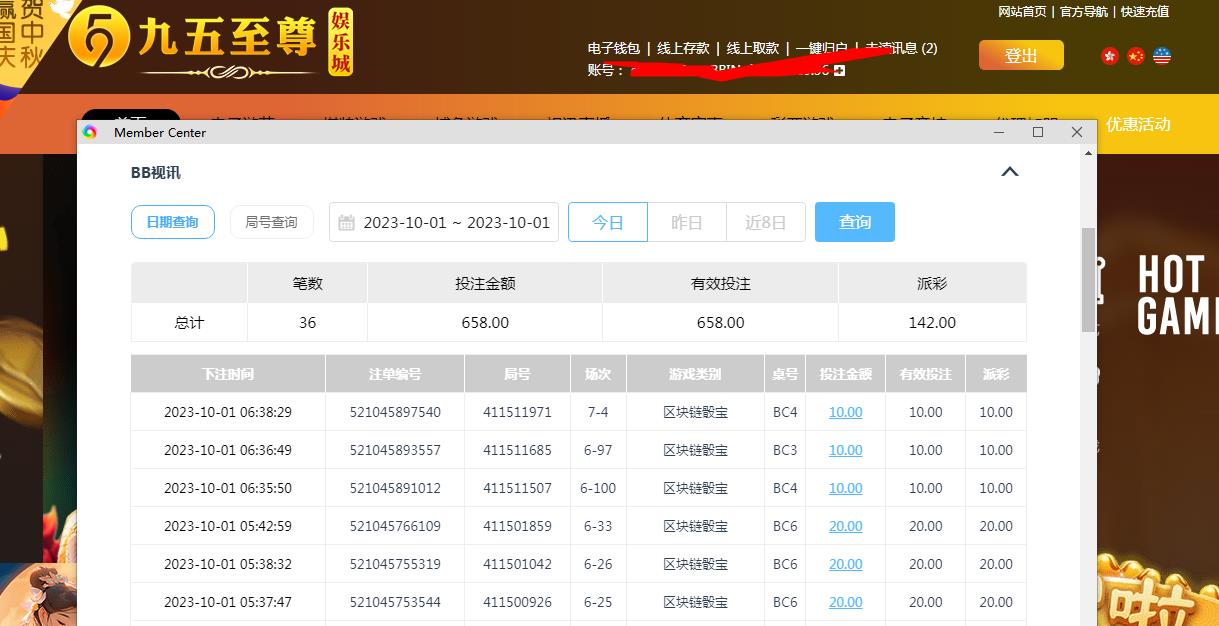The height and width of the screenshot is (626, 1219).
Task: Open bet amount link for 06:35:50 row
Action: 846,488
